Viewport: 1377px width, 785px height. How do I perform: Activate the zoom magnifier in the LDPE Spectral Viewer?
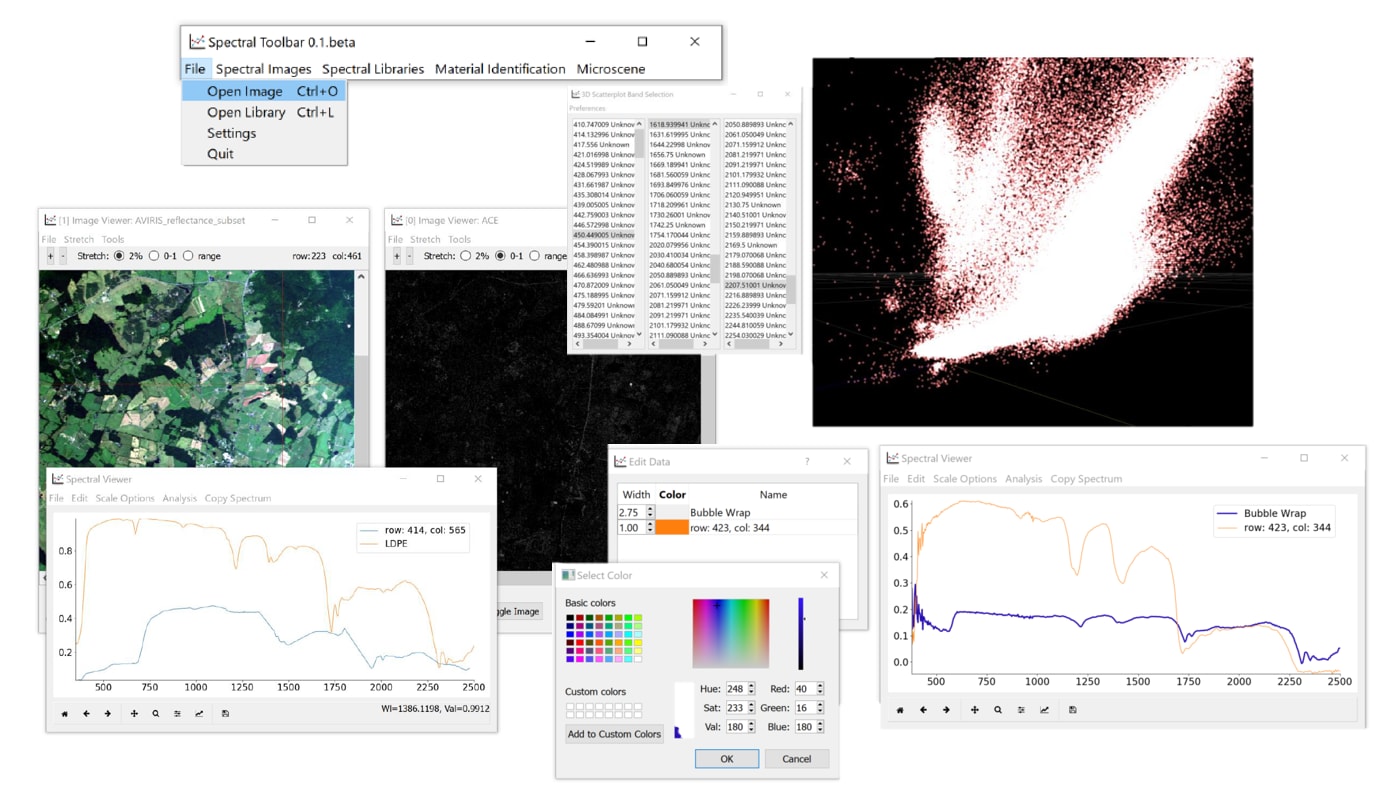(x=156, y=714)
